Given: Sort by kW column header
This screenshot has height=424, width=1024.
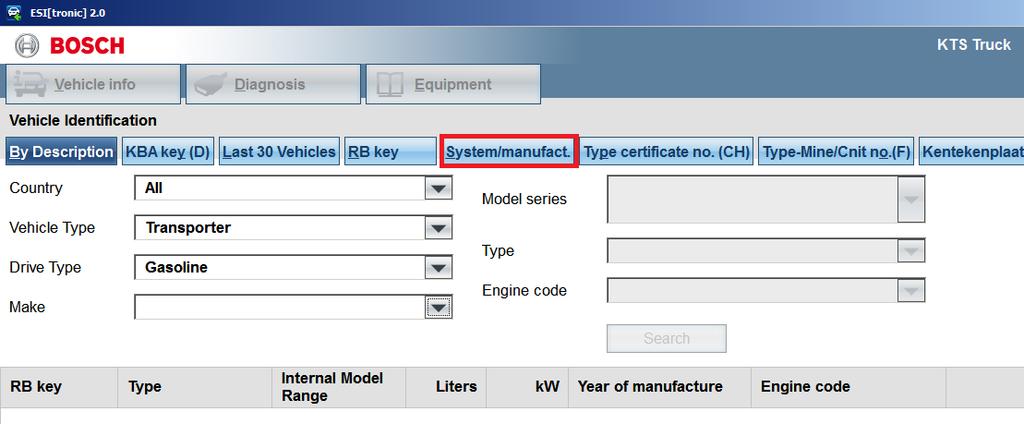Looking at the screenshot, I should (x=528, y=387).
